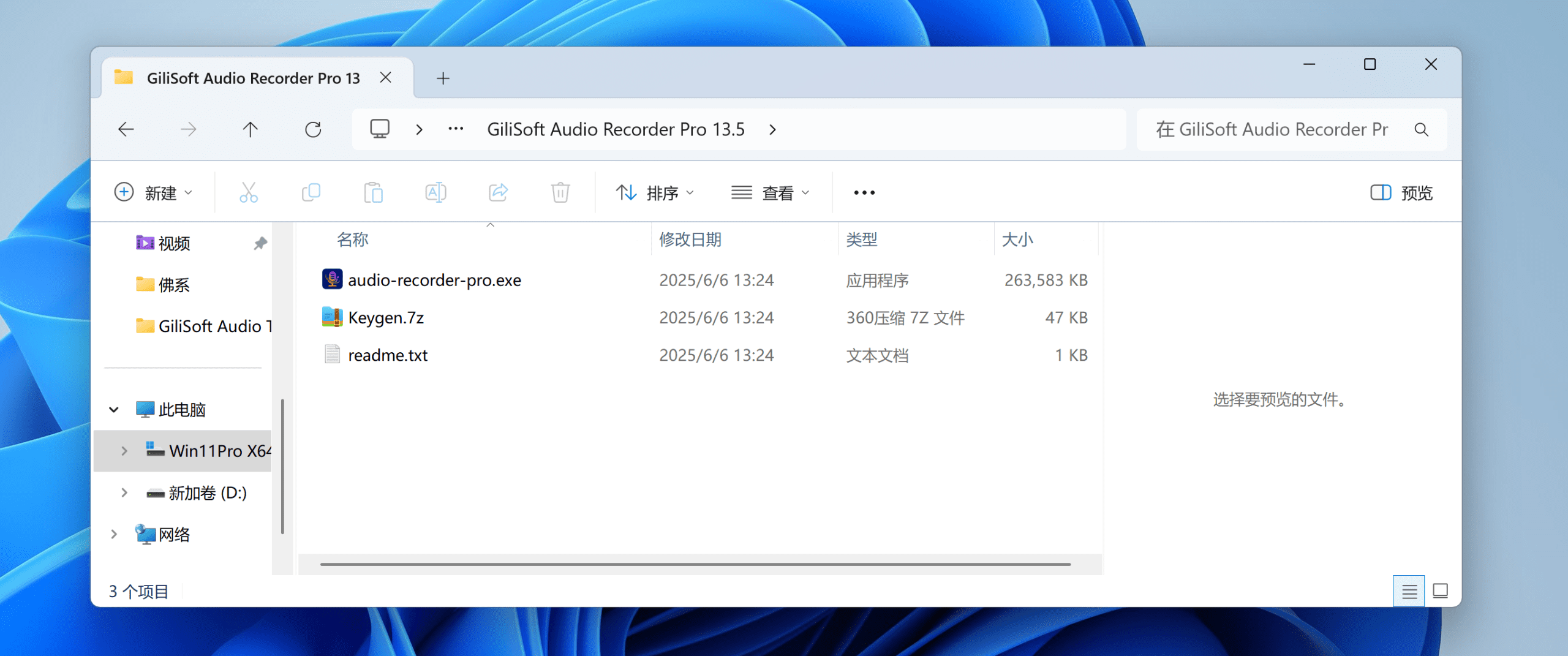Select the Keygen.7z file
1568x656 pixels.
tap(386, 317)
